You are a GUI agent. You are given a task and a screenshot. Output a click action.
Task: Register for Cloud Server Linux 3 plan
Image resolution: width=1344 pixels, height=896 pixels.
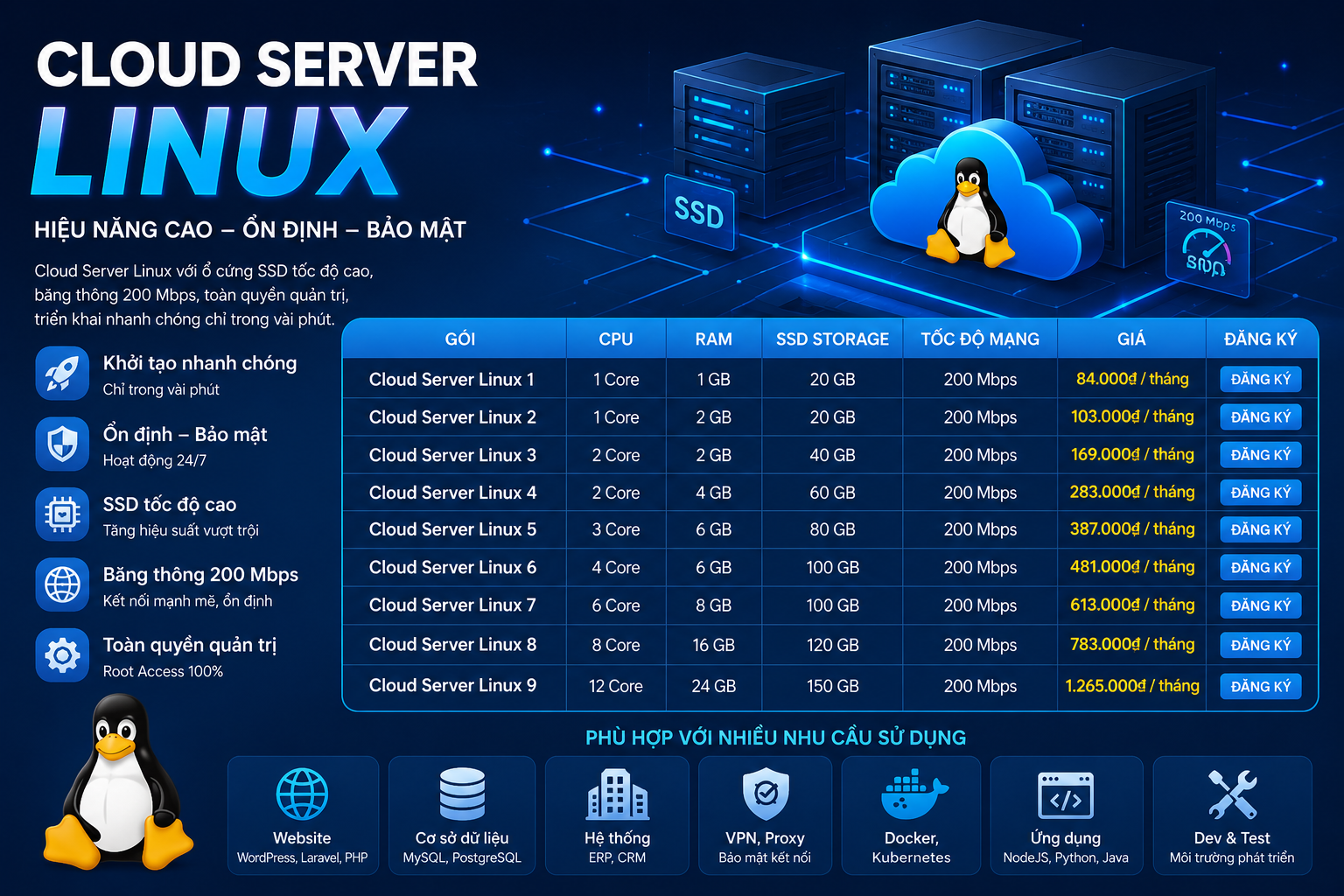[x=1261, y=455]
